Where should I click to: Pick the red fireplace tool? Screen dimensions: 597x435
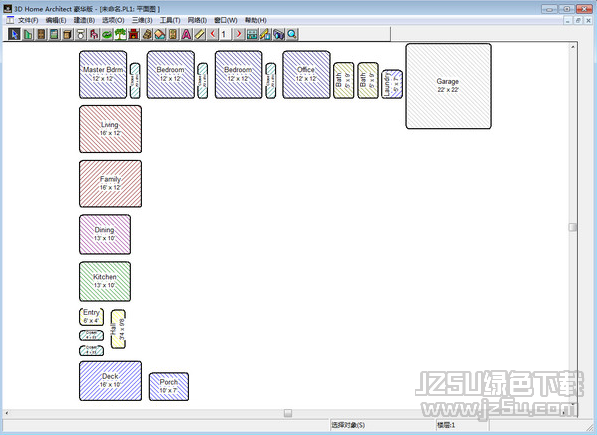click(134, 35)
